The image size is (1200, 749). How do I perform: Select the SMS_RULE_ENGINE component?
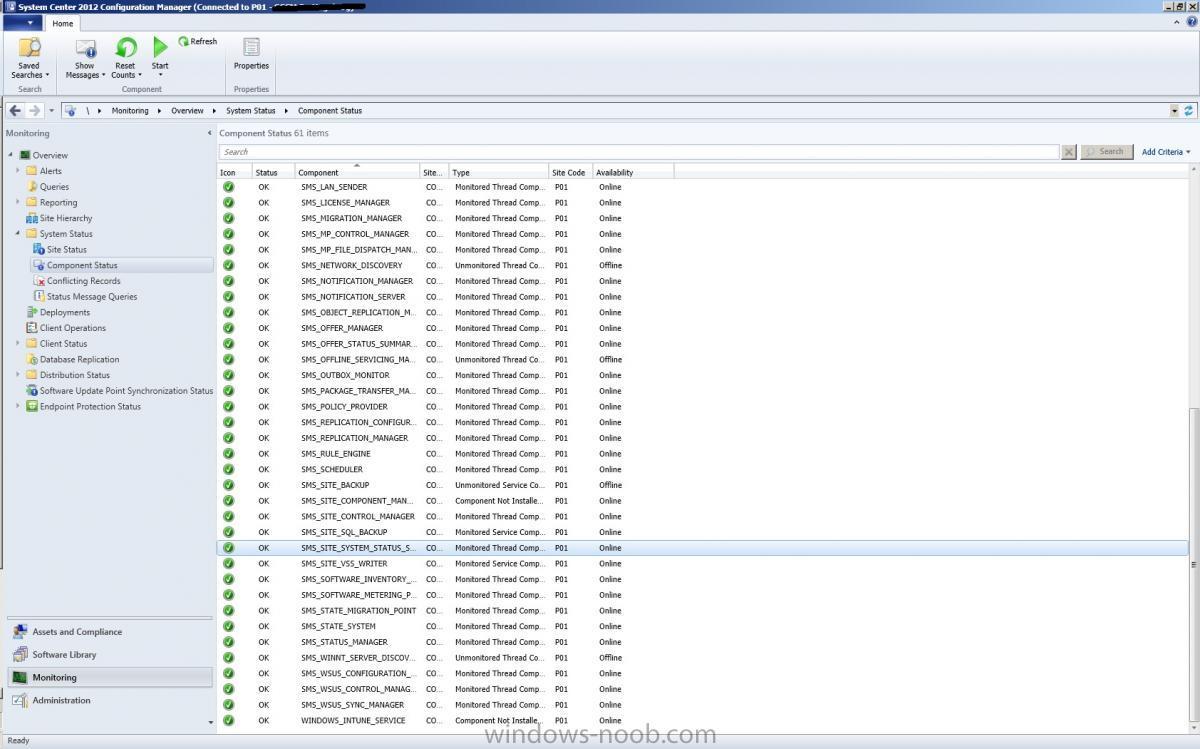(x=336, y=453)
